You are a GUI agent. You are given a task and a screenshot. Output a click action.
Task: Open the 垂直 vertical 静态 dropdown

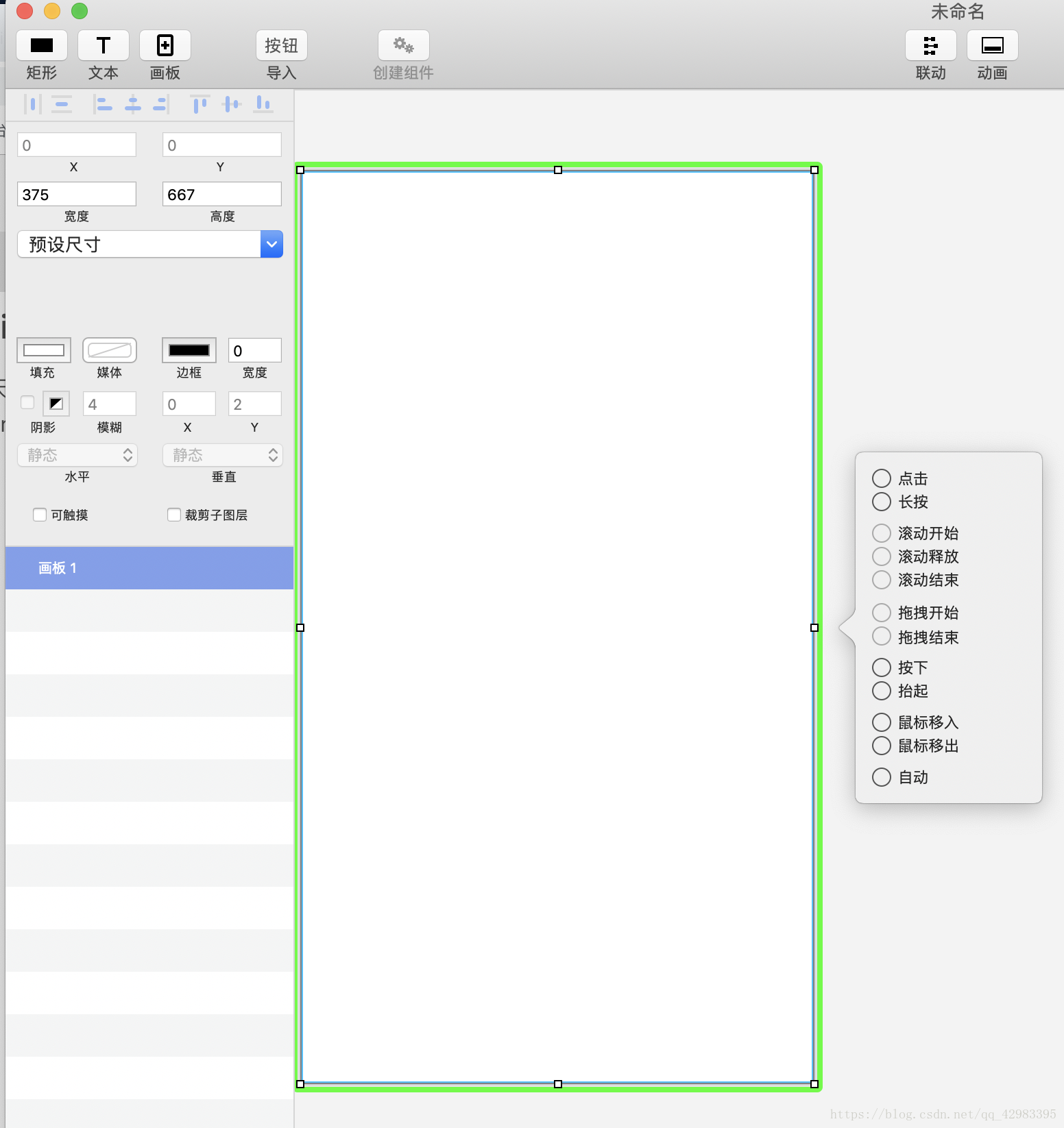pos(223,455)
